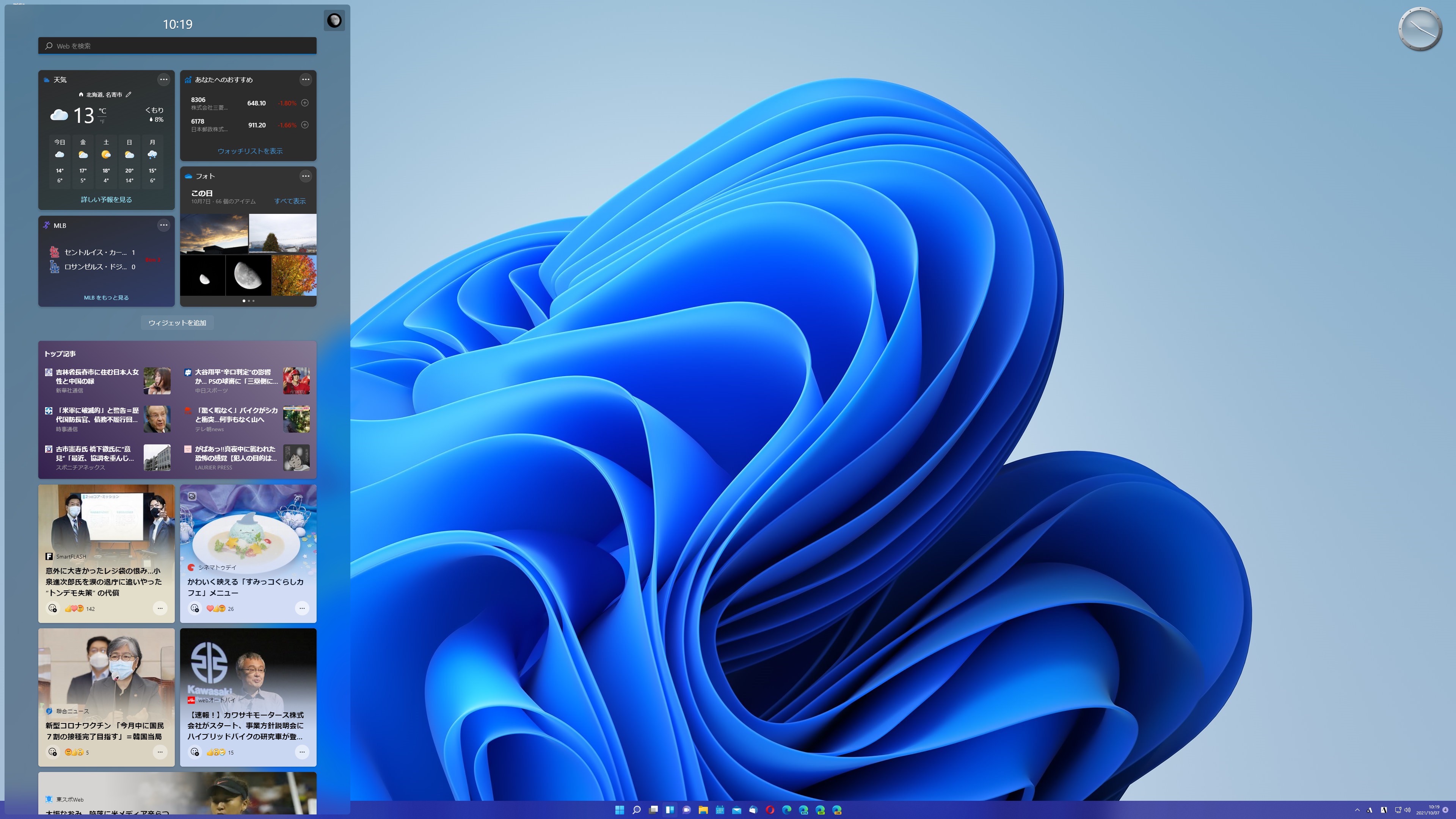The height and width of the screenshot is (819, 1456).
Task: Show hidden system tray icons
Action: pos(1357,810)
